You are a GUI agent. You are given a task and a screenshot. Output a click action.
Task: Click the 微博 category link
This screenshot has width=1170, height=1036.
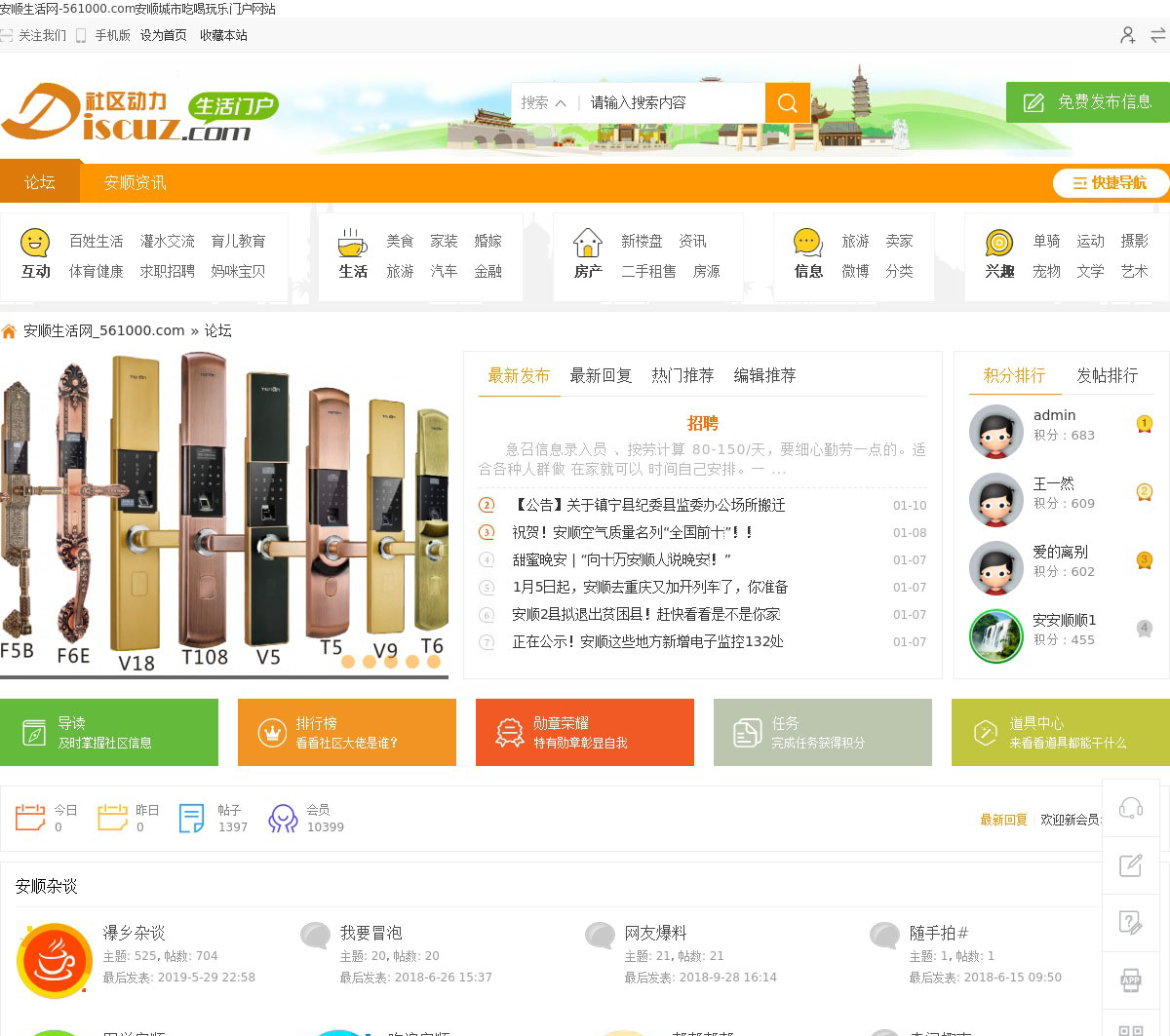click(855, 271)
